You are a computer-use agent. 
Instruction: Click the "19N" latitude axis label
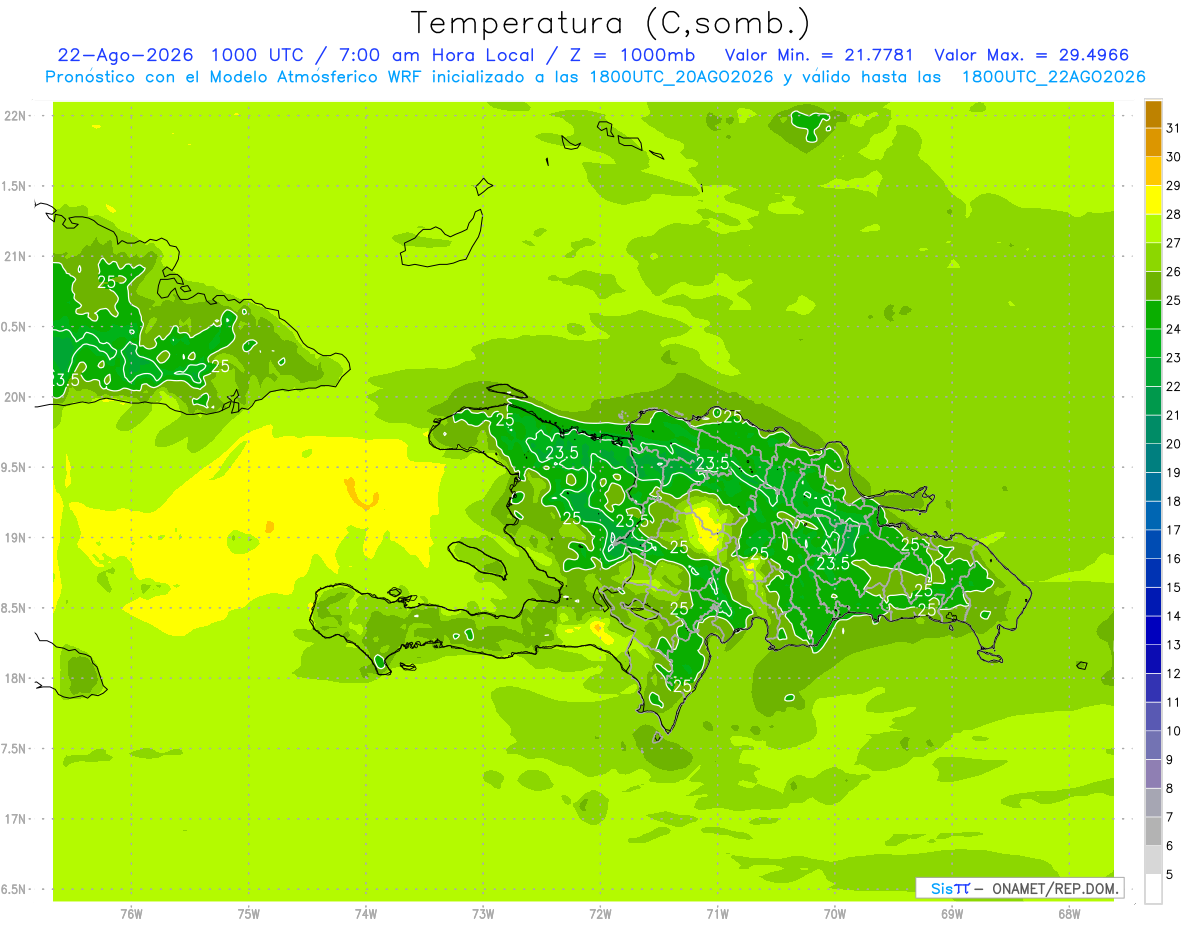coord(15,538)
